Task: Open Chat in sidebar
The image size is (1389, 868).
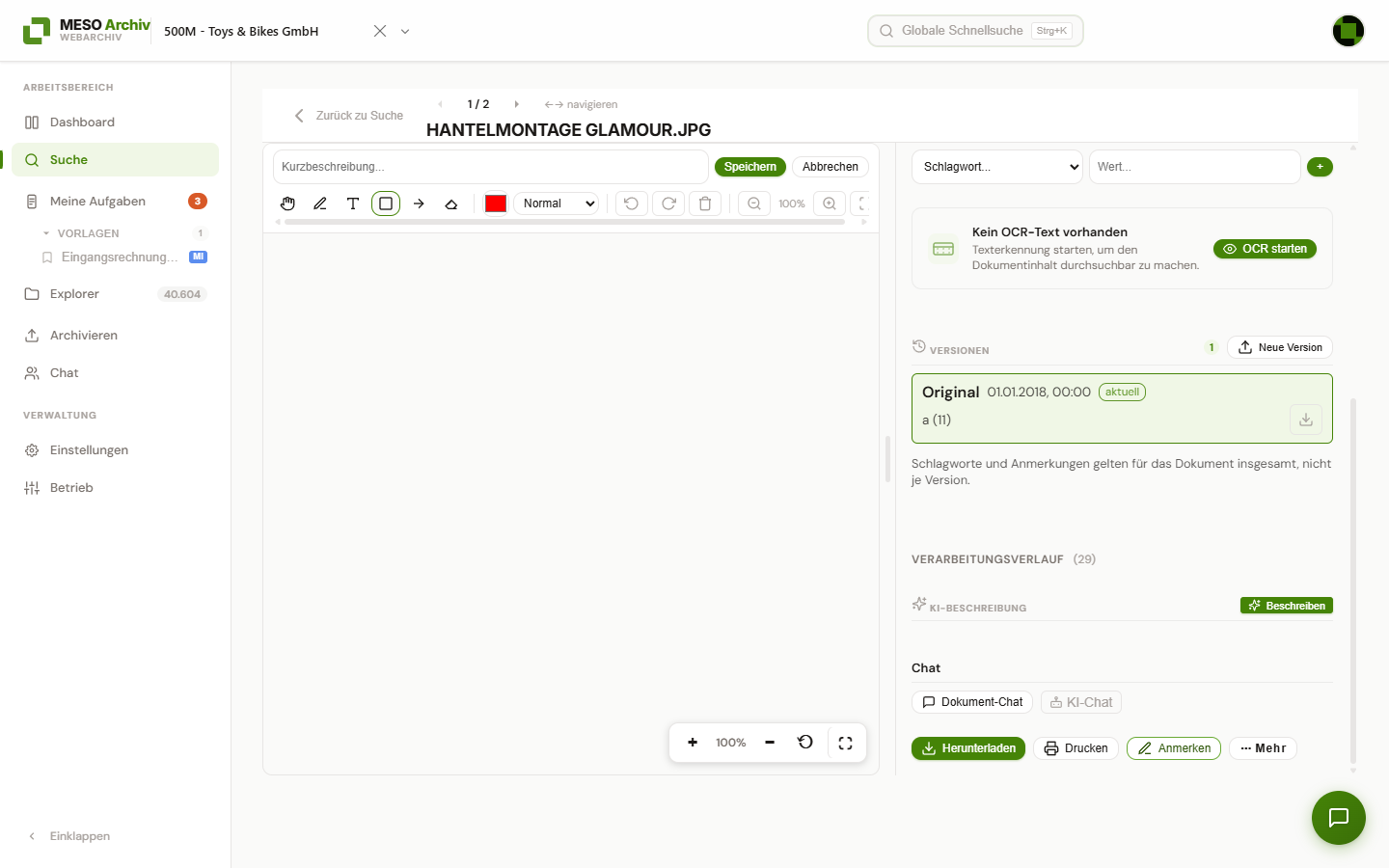Action: [x=116, y=373]
